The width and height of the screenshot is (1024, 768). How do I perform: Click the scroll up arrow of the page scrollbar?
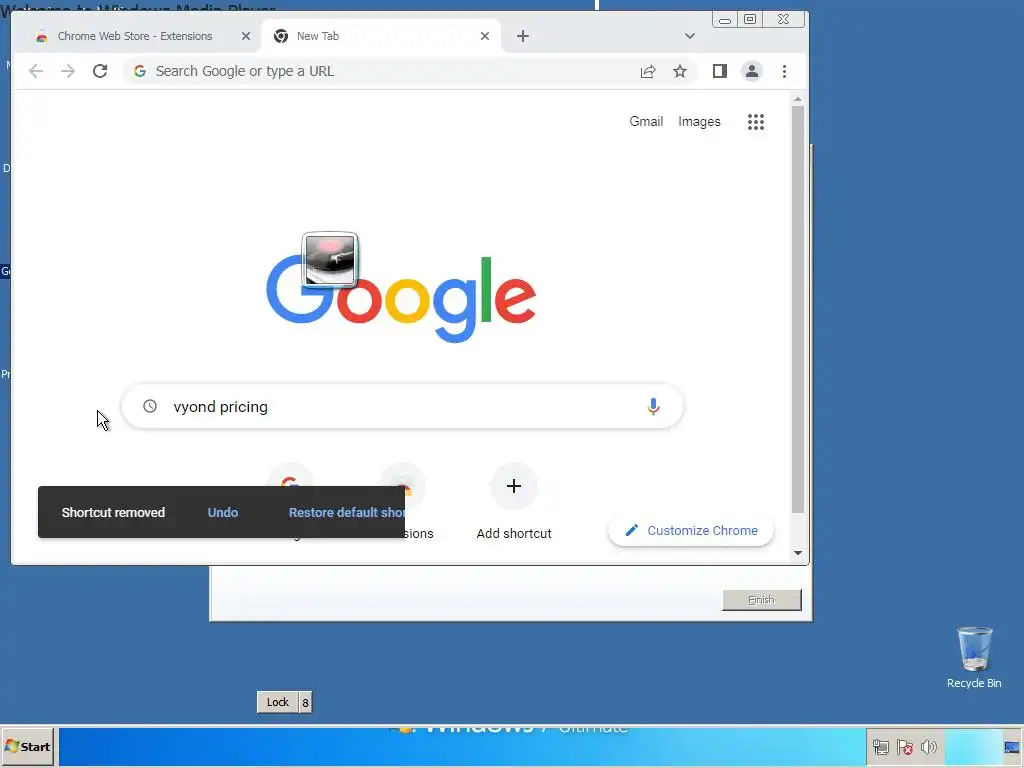797,99
